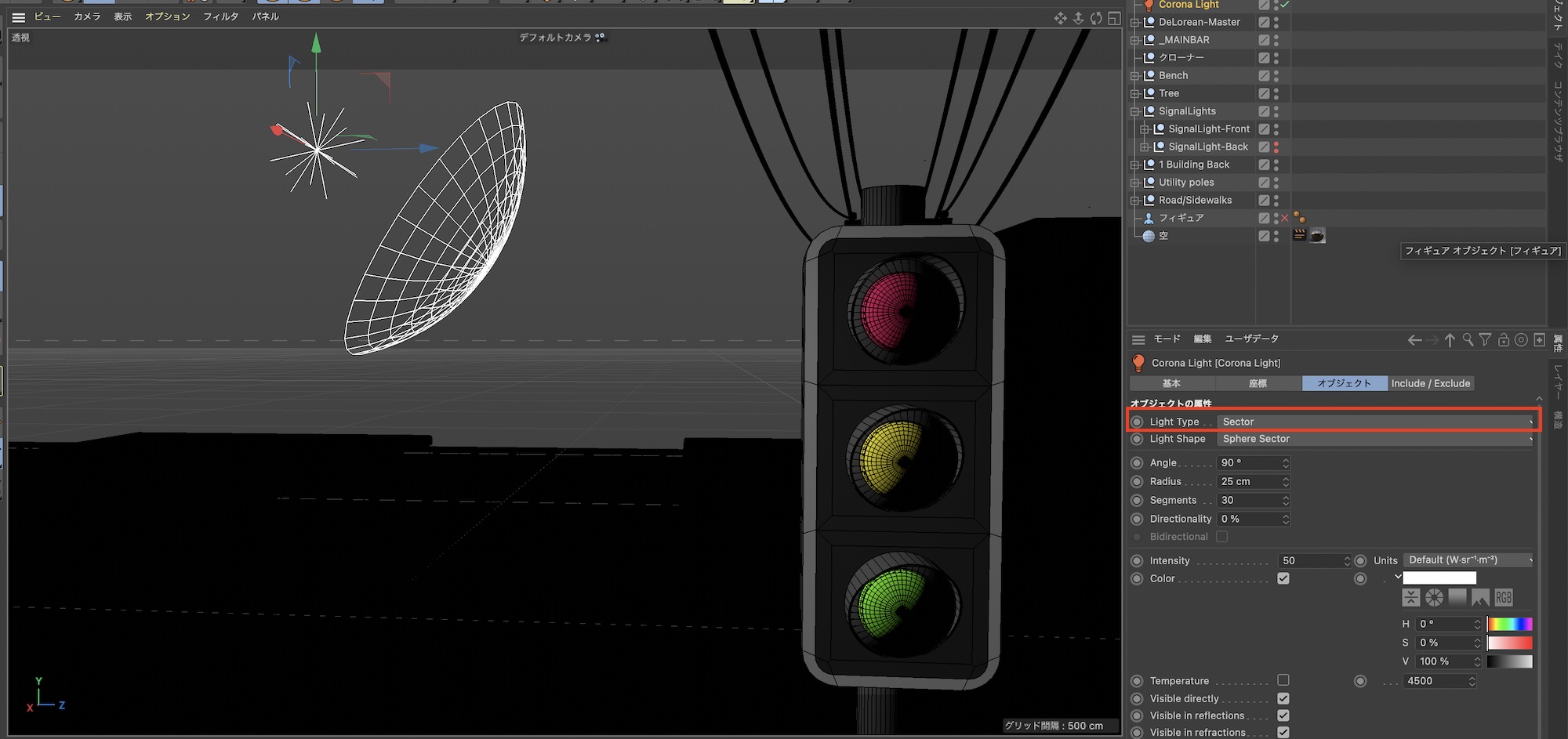
Task: Collapse the SignalLights group in the tree
Action: coord(1134,111)
